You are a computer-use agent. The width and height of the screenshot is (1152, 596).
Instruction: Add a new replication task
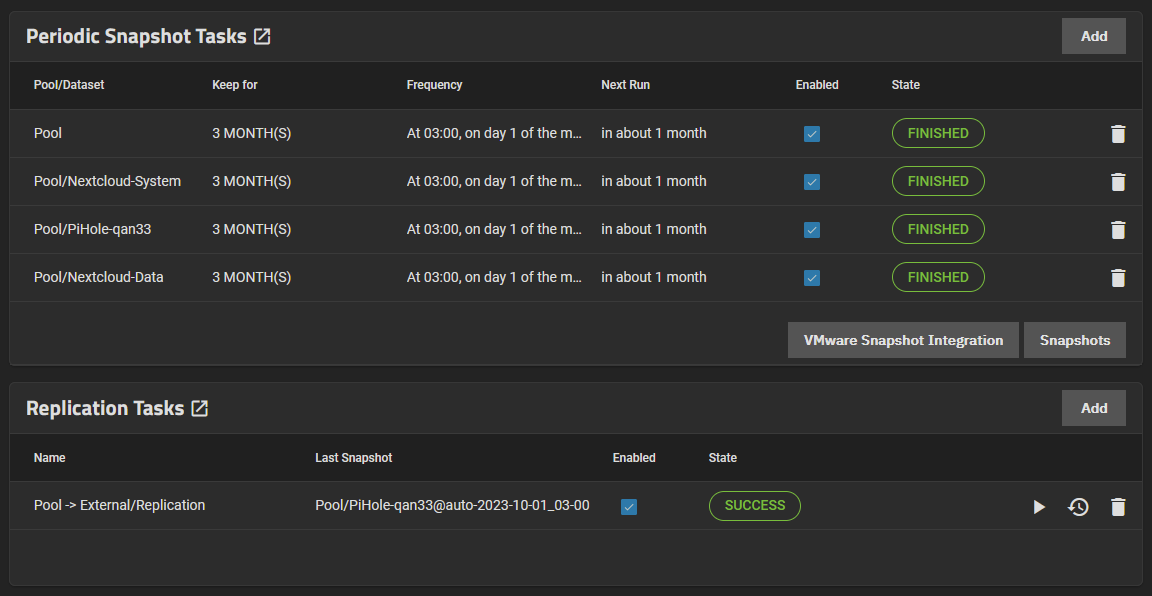(1093, 408)
